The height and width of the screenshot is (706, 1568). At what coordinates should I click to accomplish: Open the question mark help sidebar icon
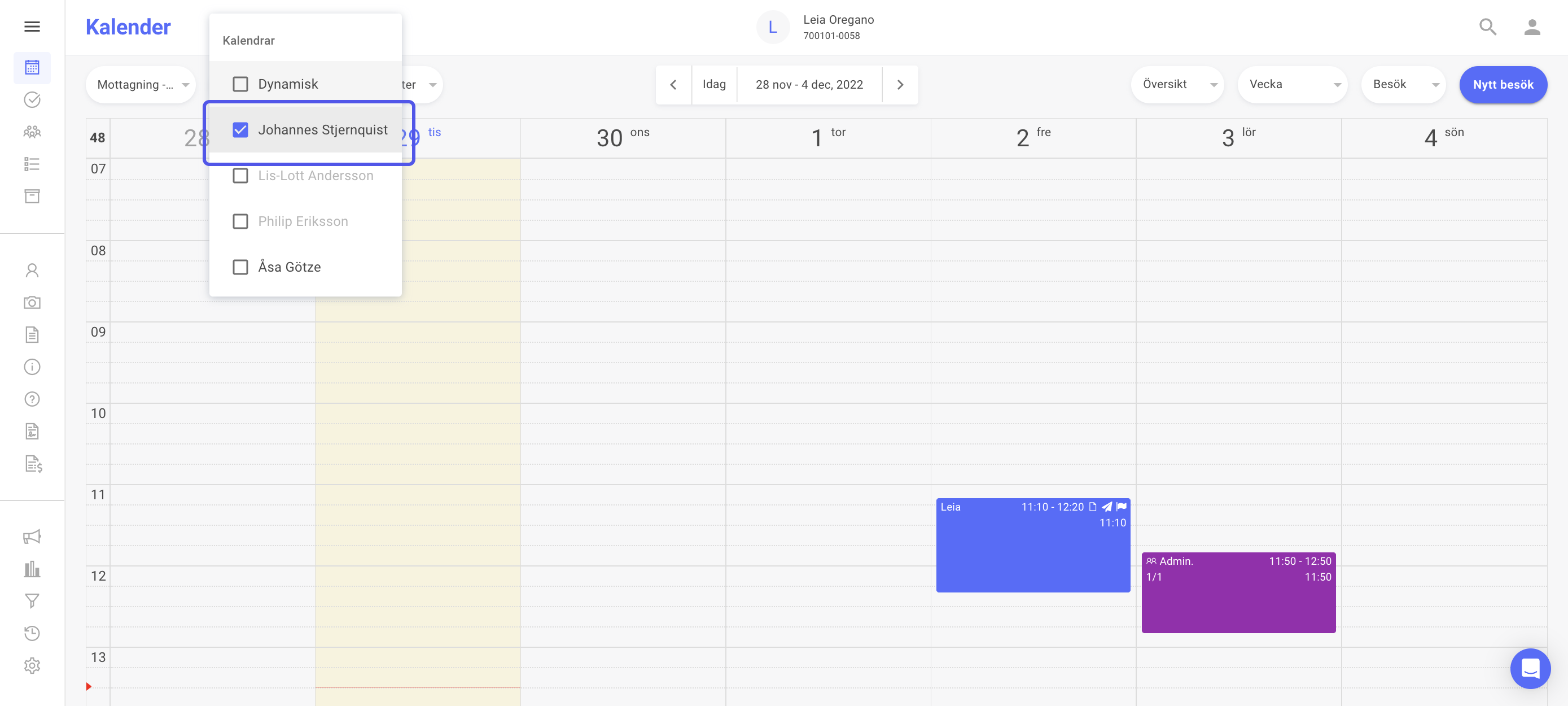point(32,399)
